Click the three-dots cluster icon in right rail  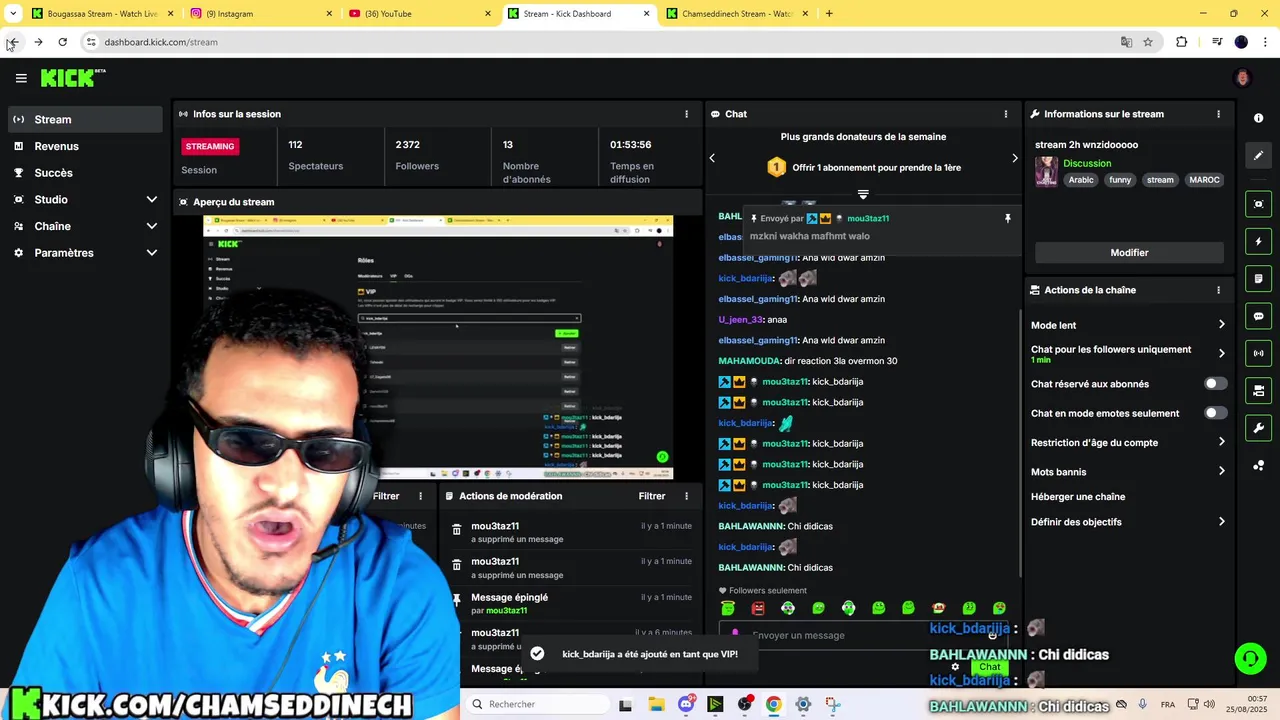click(x=1258, y=465)
